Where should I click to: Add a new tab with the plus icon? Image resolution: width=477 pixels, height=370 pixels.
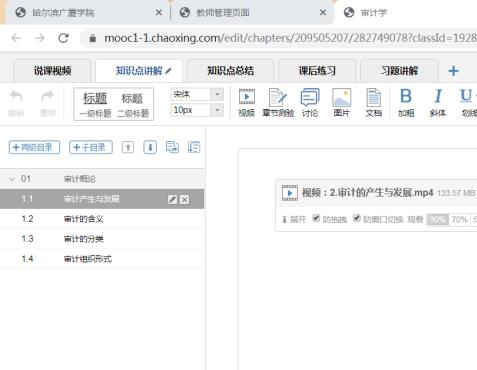pyautogui.click(x=453, y=71)
